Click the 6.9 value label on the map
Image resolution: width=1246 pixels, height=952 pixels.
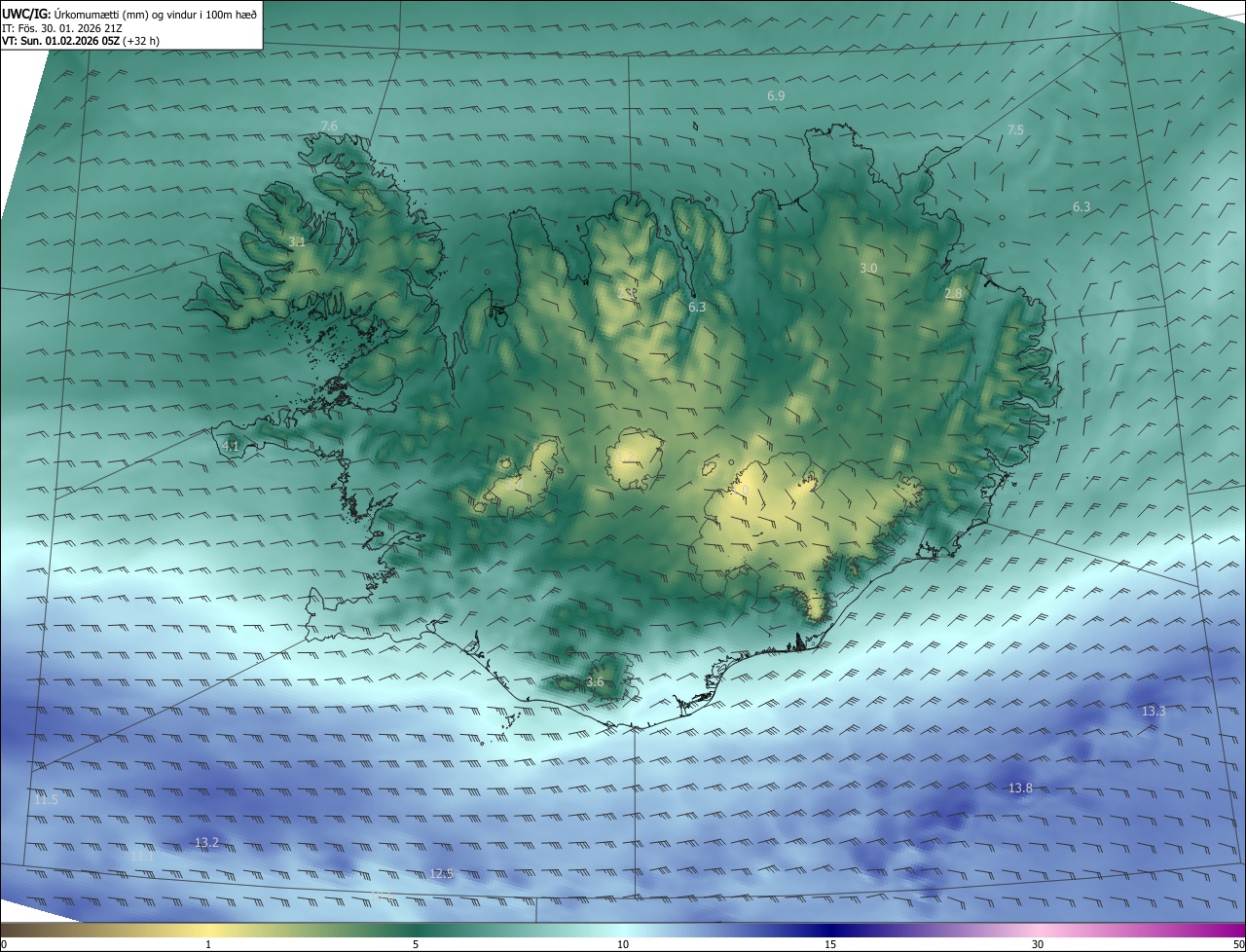point(776,96)
